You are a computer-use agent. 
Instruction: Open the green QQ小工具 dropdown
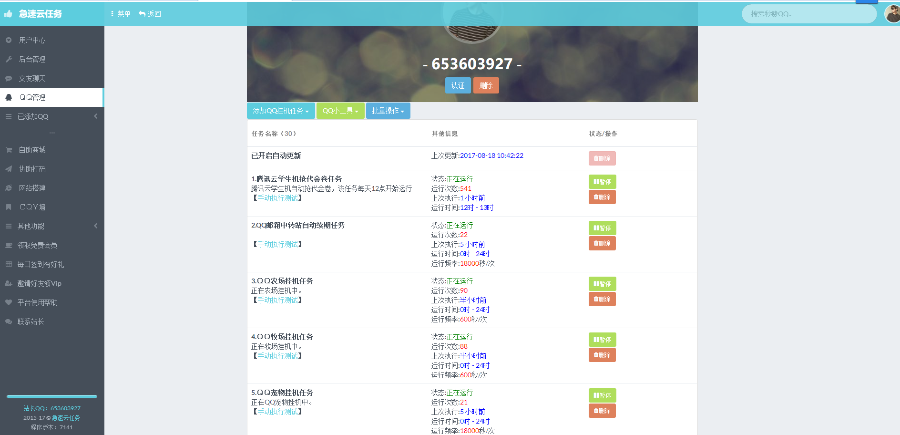tap(341, 111)
